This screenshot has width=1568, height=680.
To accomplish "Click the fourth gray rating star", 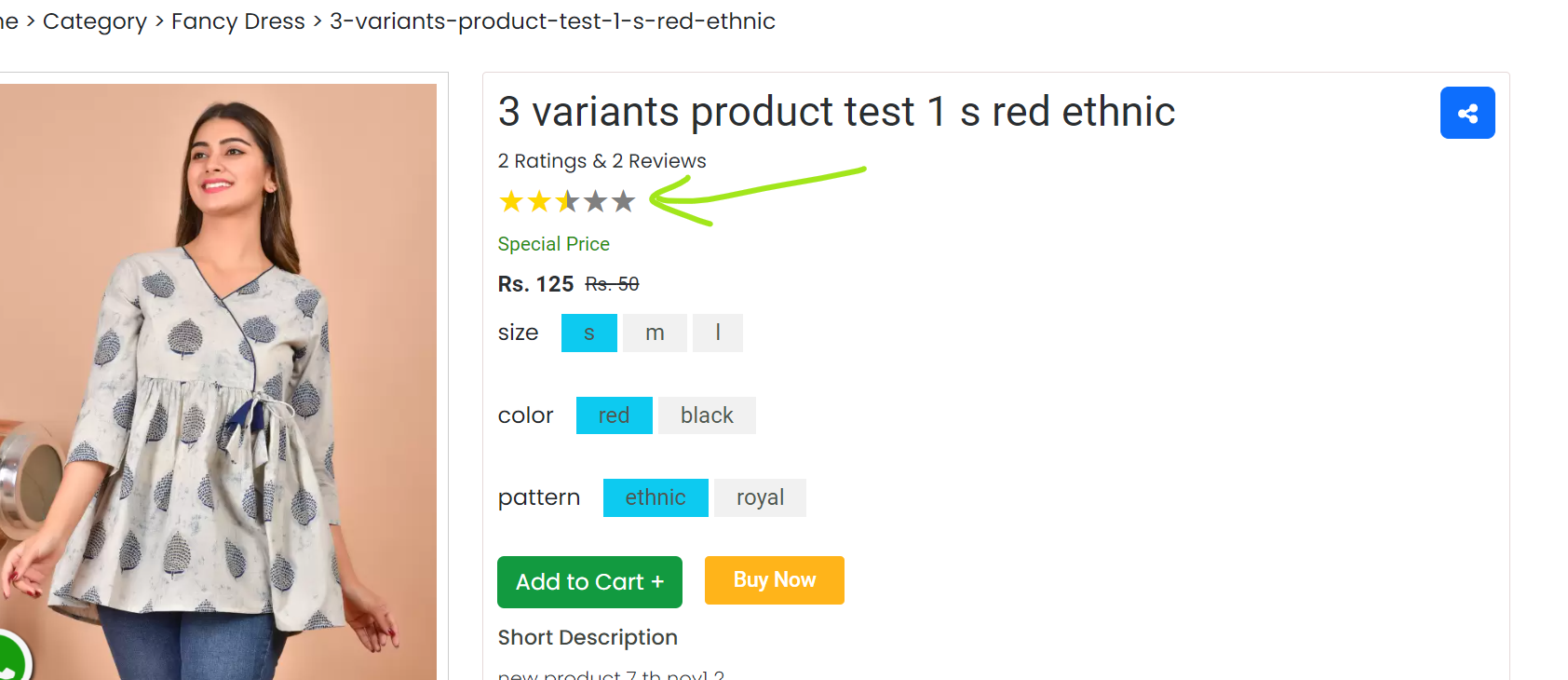I will click(x=595, y=201).
